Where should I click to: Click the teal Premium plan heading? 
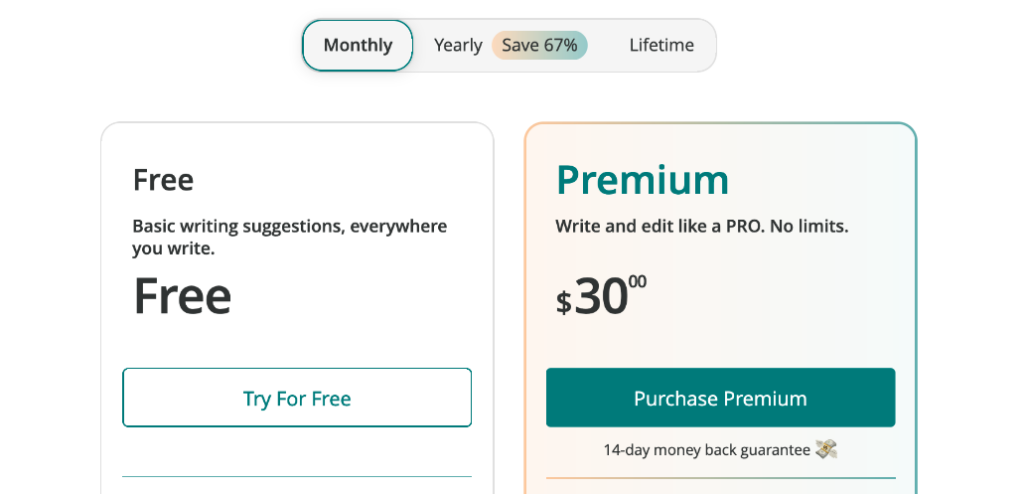point(642,180)
